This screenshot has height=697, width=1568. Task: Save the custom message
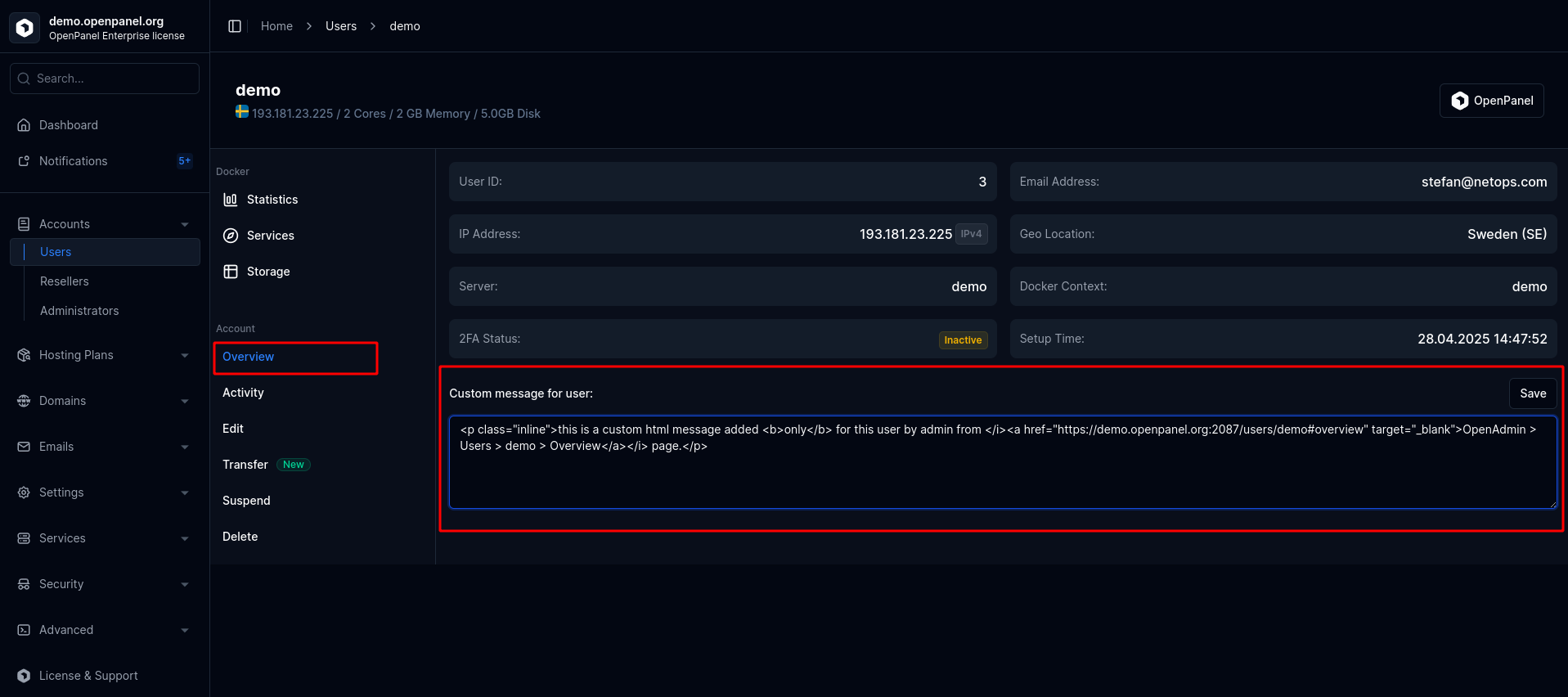[x=1532, y=393]
